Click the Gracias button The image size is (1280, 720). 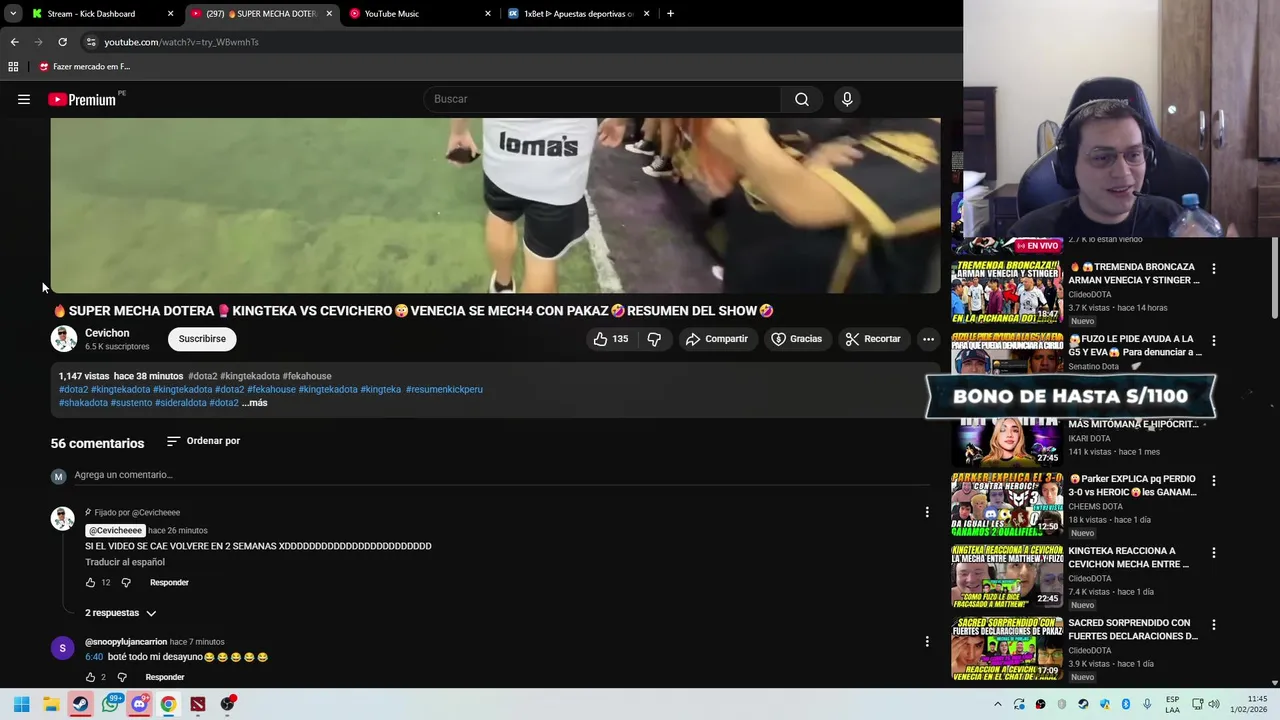pyautogui.click(x=796, y=339)
